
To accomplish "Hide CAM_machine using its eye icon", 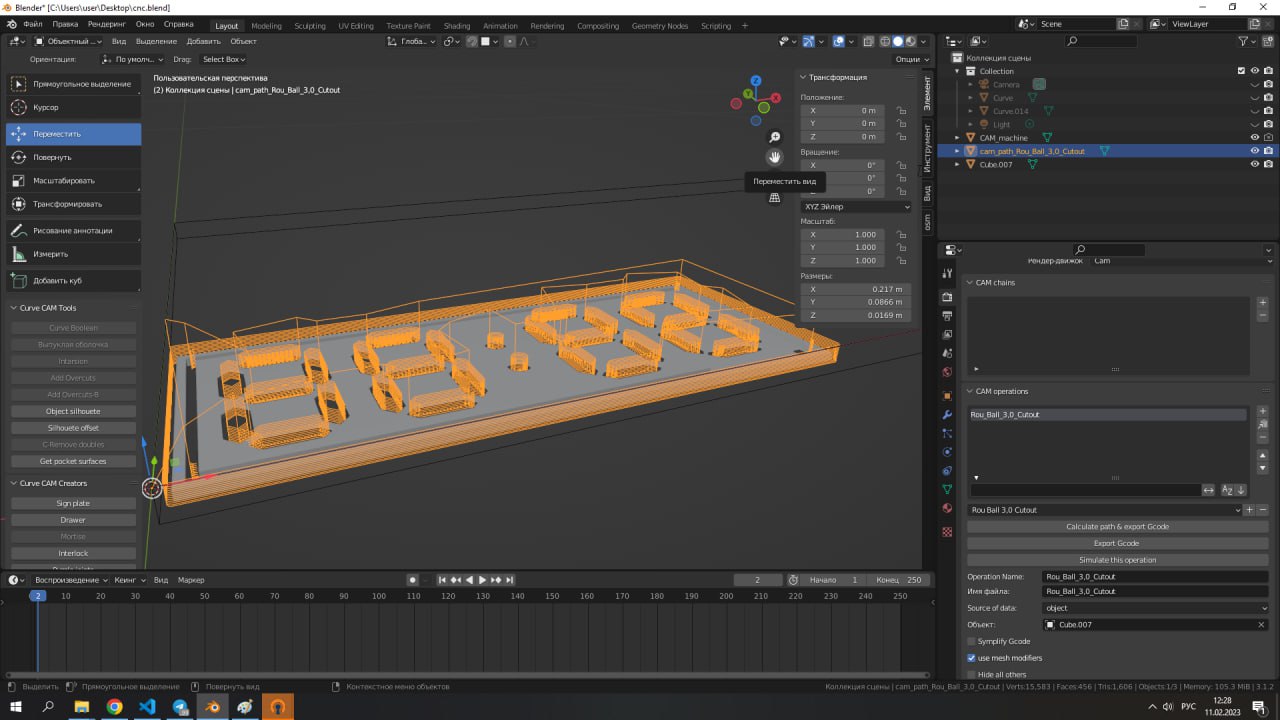I will point(1254,138).
